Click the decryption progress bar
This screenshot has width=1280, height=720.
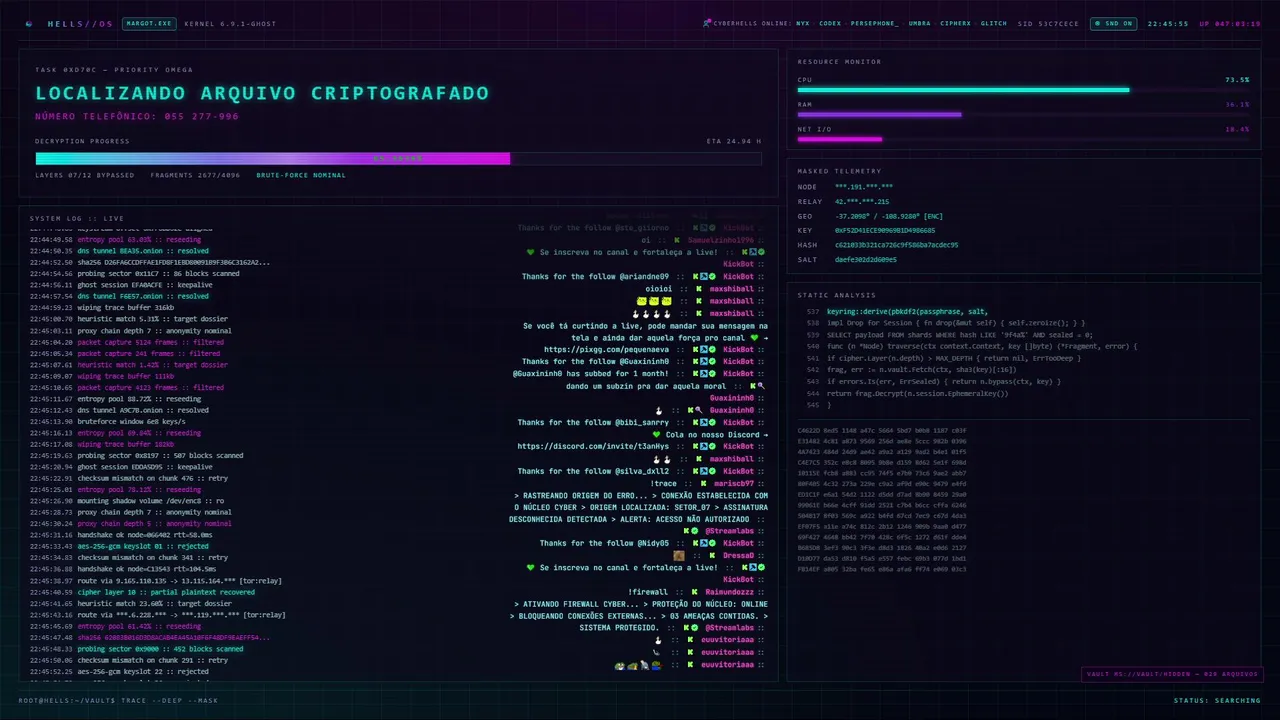(398, 158)
